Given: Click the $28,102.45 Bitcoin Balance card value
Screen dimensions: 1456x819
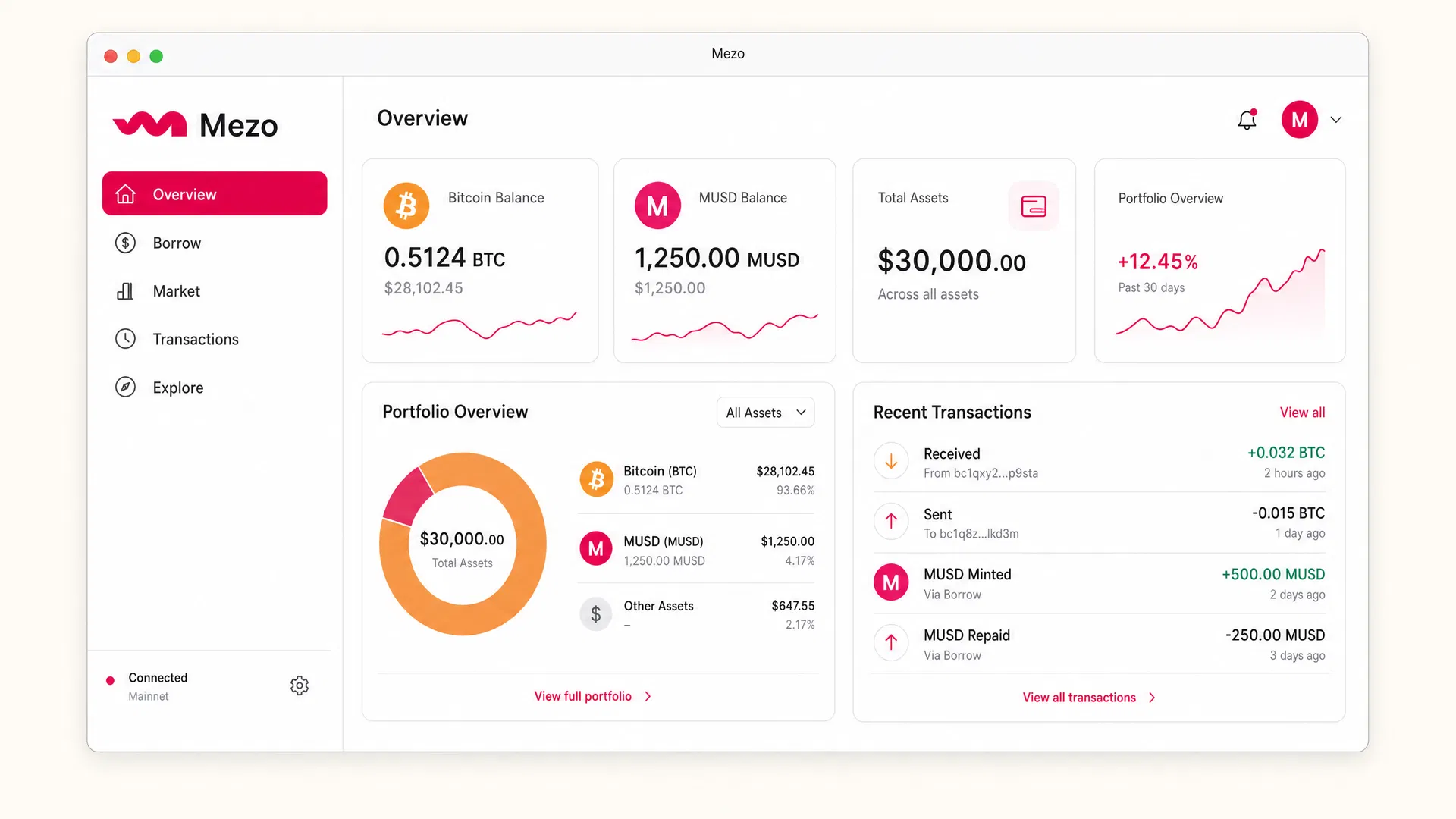Looking at the screenshot, I should point(423,288).
